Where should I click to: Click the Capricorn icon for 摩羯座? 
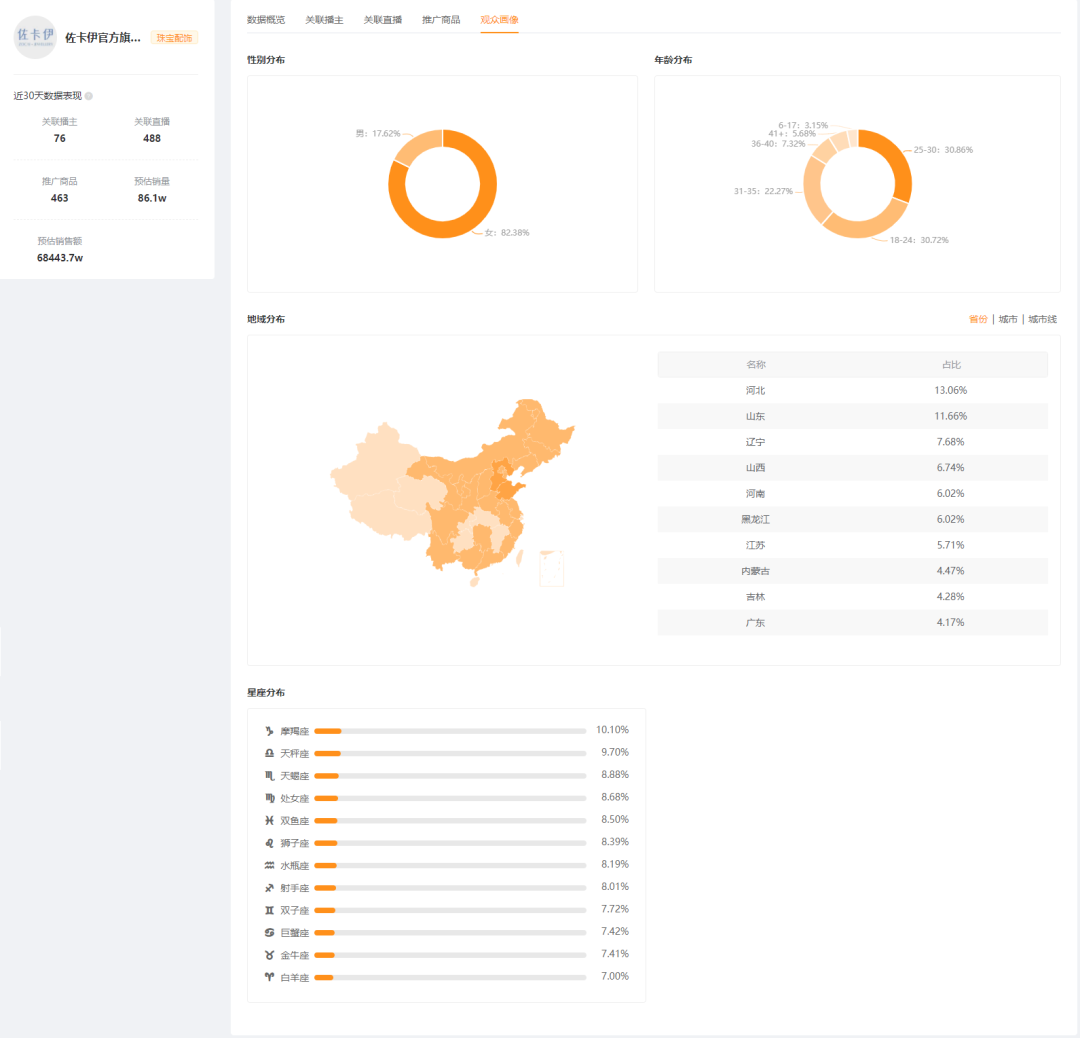(x=269, y=731)
